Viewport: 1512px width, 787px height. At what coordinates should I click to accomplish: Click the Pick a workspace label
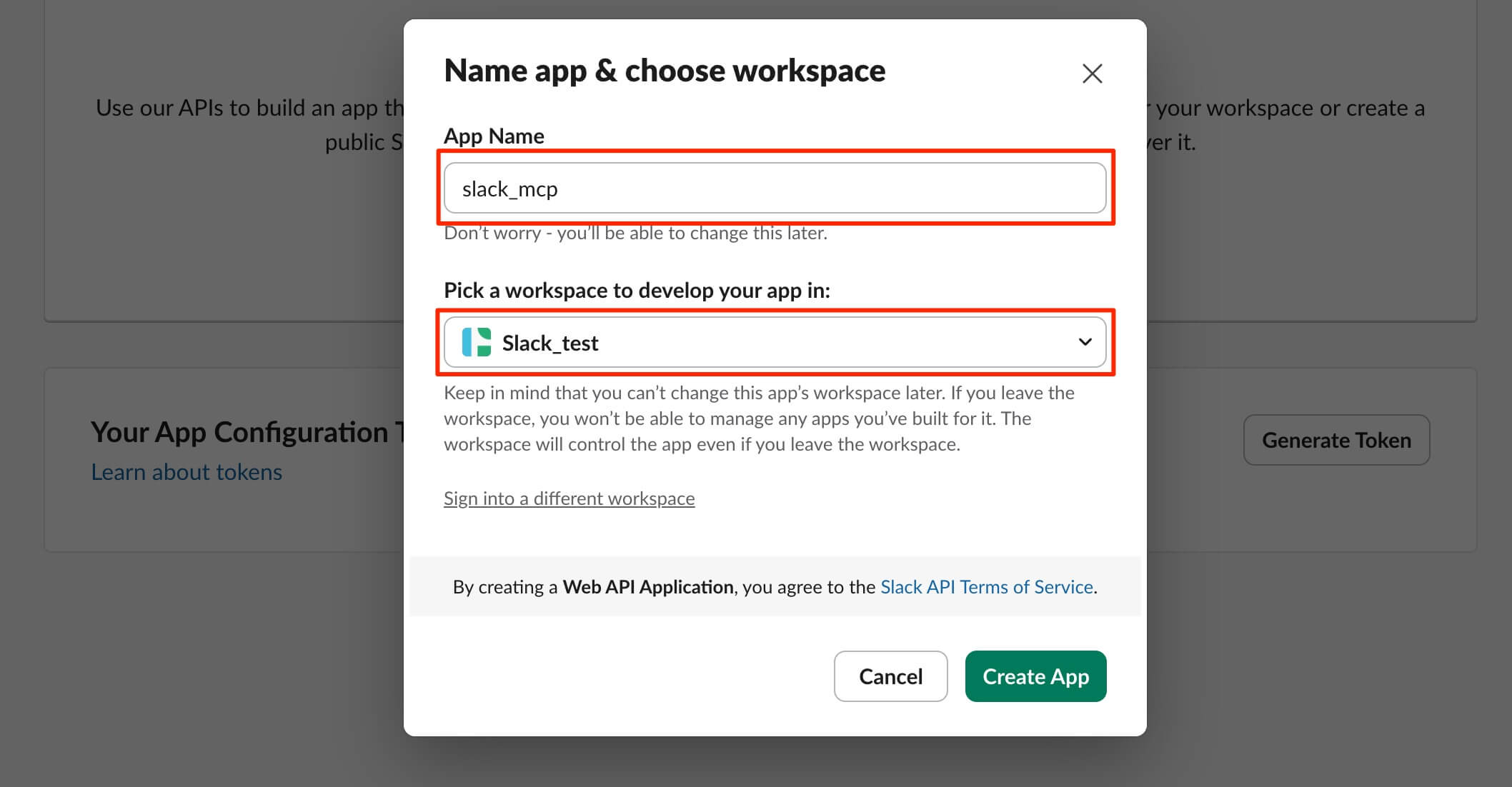click(x=637, y=290)
